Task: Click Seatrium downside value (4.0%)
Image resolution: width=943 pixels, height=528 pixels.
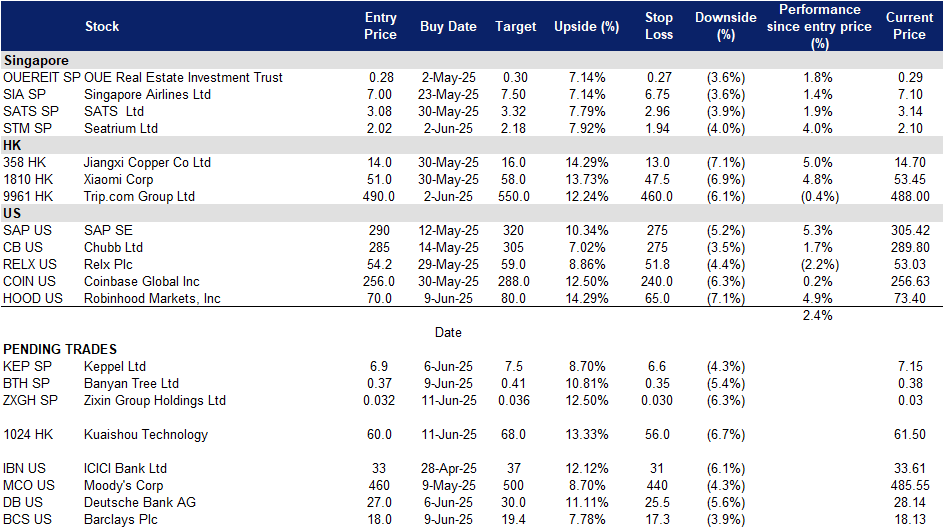Action: click(x=725, y=129)
